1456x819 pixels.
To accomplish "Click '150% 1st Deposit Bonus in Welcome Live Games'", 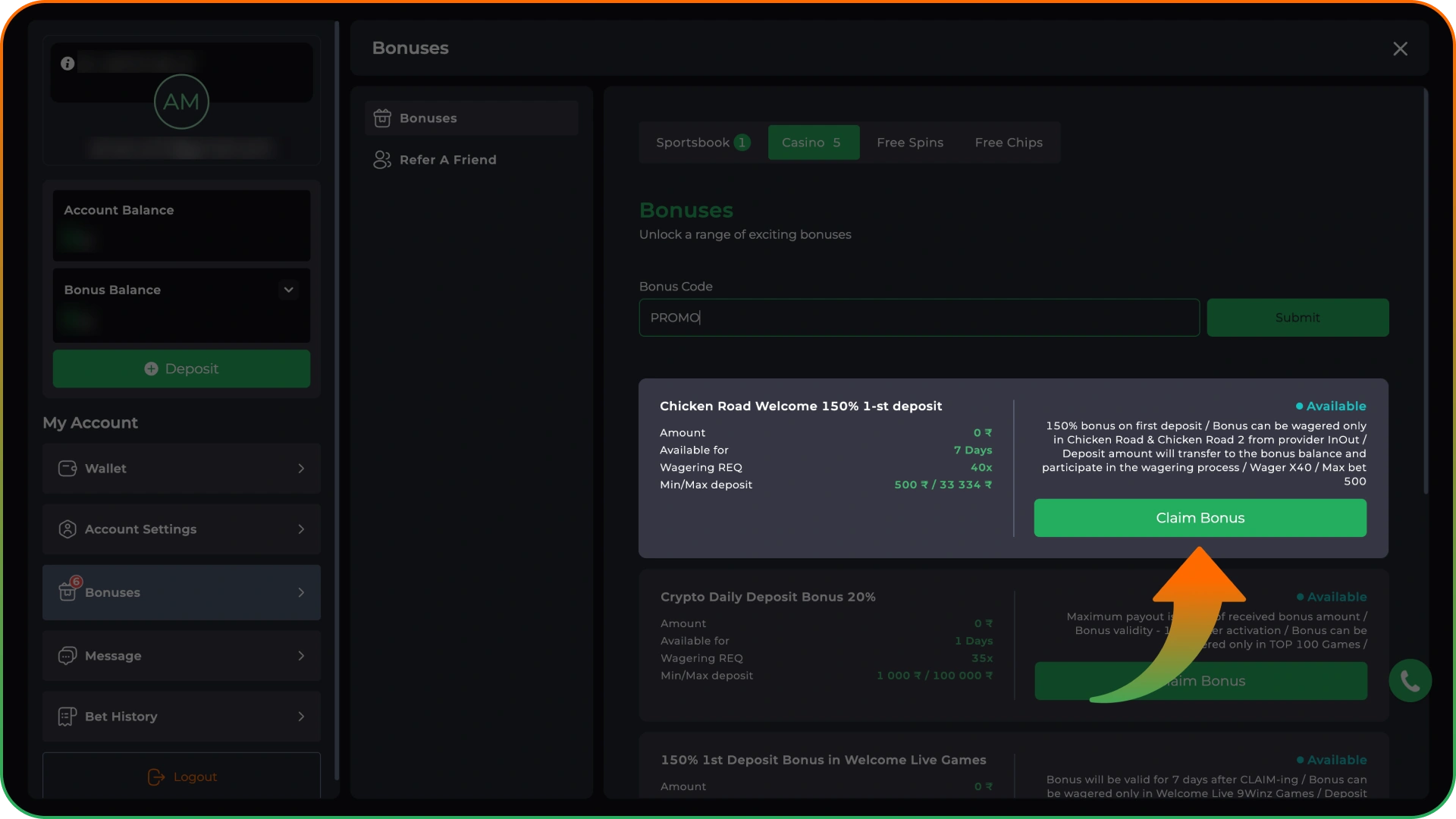I will 823,760.
